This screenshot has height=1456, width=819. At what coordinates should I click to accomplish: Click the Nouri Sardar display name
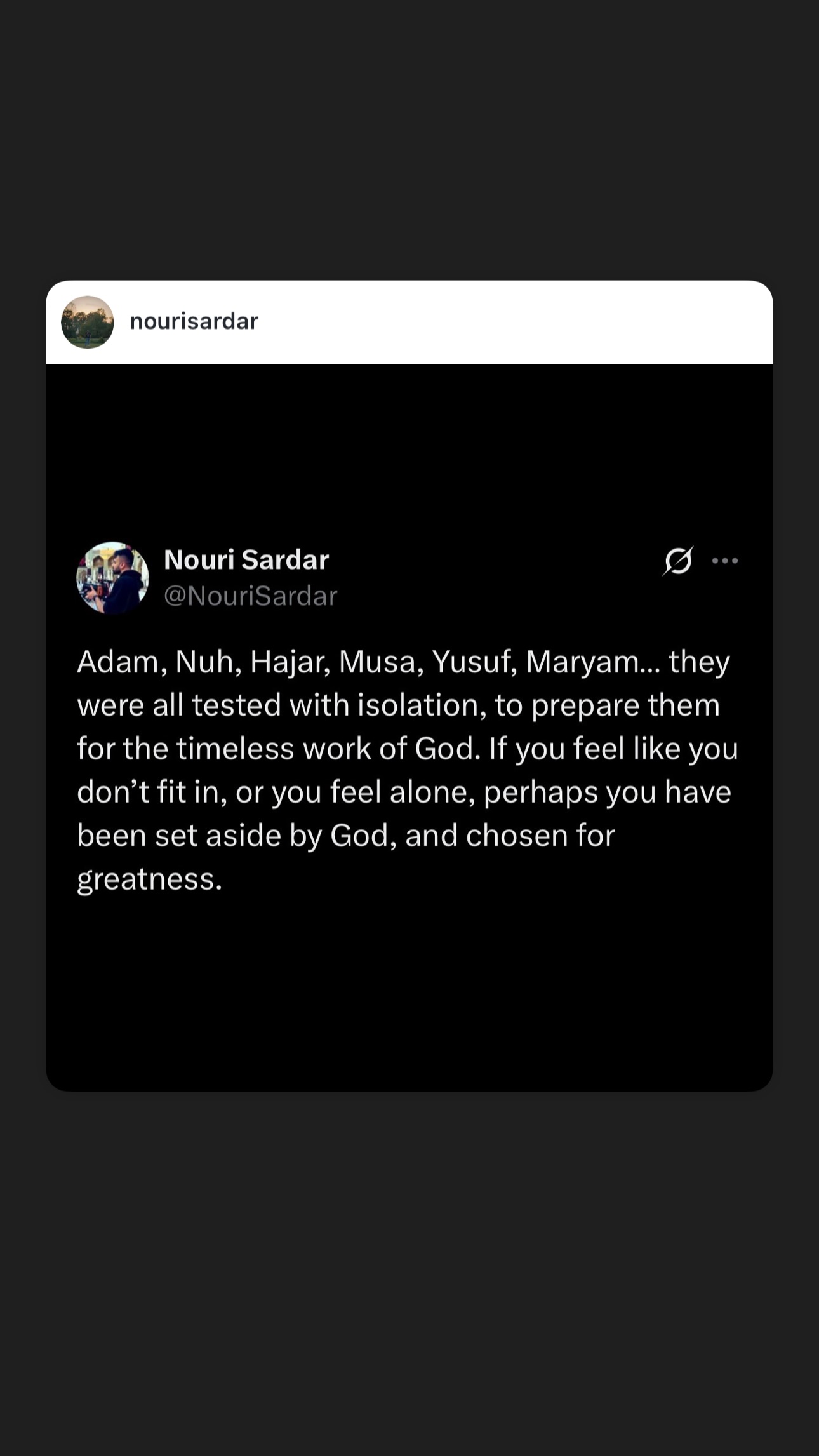coord(246,559)
